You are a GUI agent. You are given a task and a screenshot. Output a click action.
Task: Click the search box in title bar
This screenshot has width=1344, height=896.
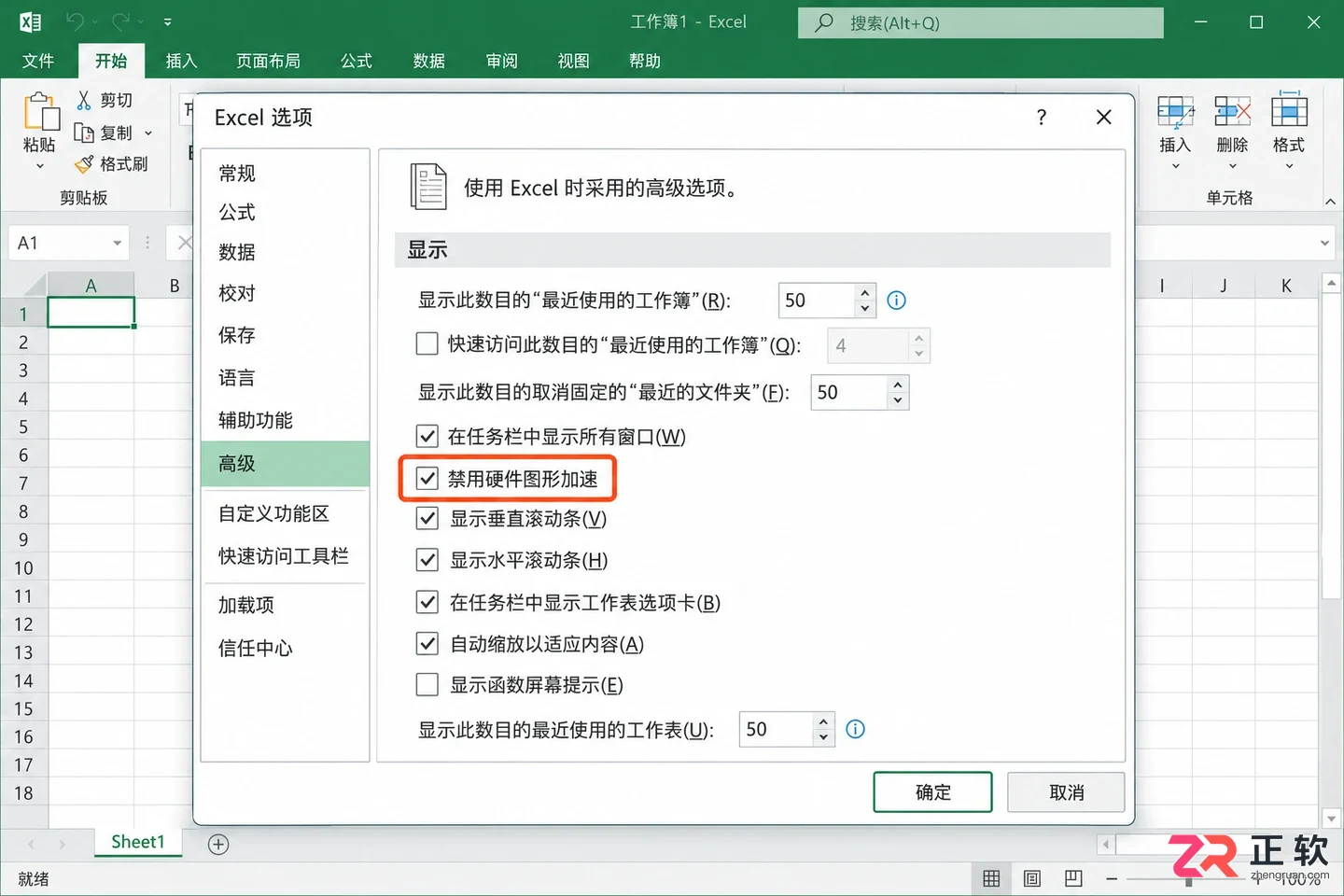coord(981,22)
